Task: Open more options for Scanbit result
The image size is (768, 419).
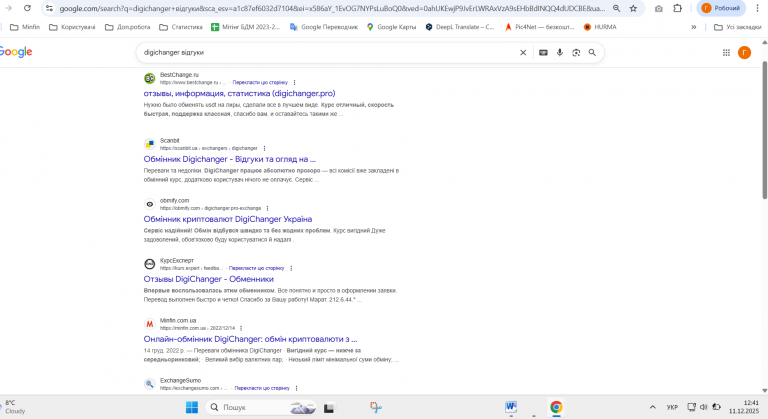Action: (264, 148)
